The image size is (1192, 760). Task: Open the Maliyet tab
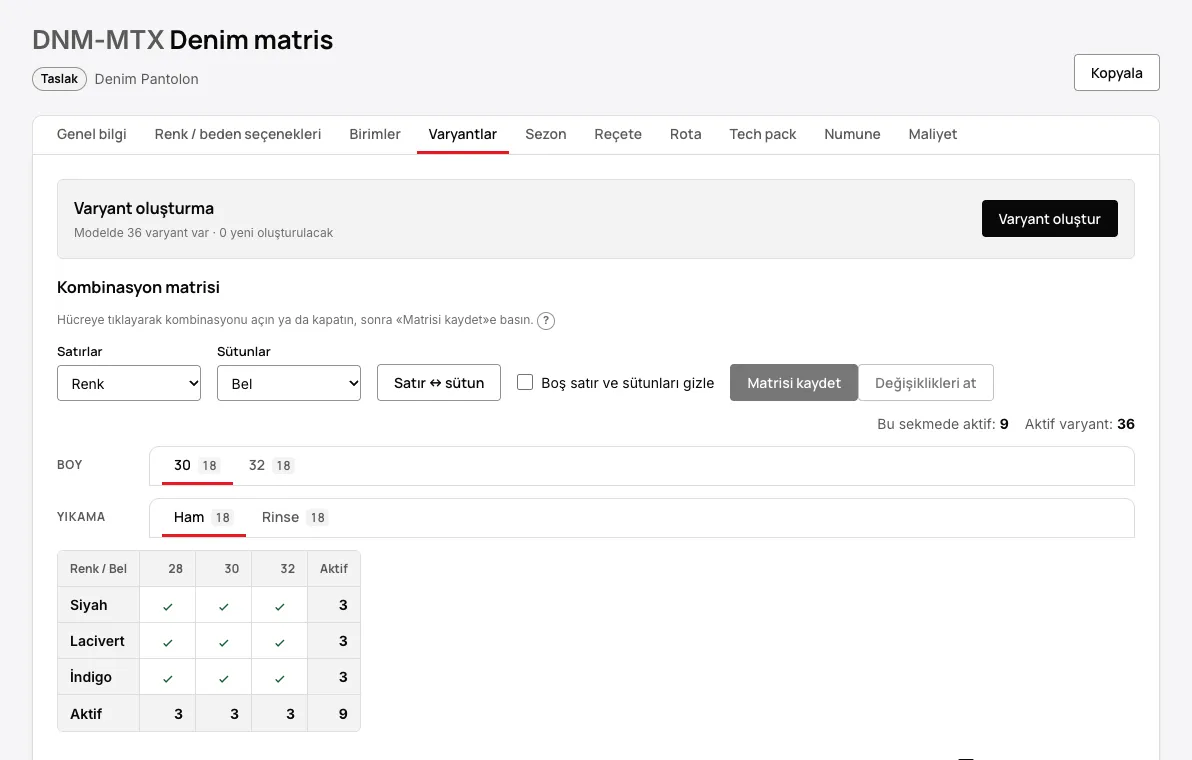click(933, 135)
